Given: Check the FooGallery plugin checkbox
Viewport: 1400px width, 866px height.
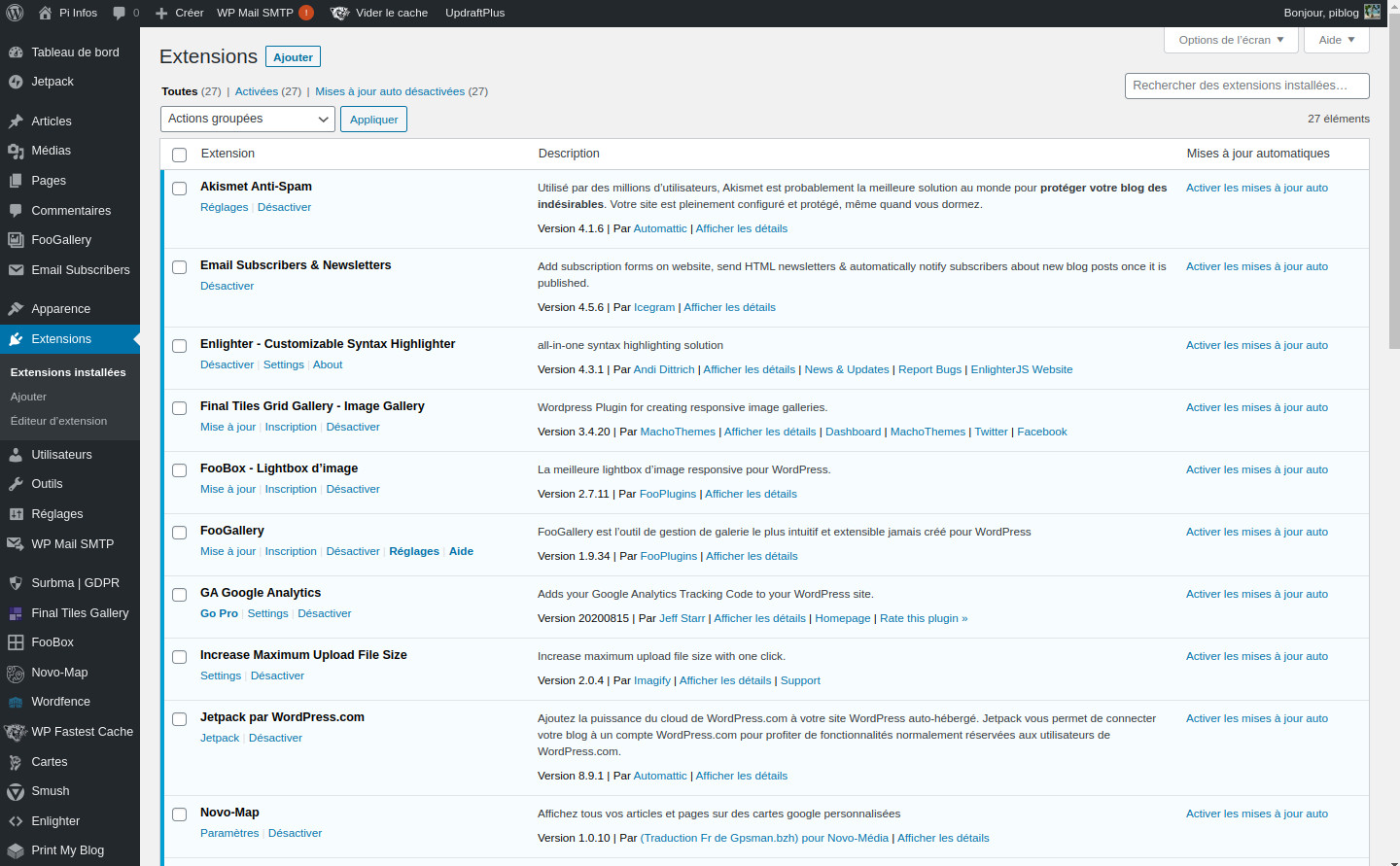Looking at the screenshot, I should click(x=179, y=533).
